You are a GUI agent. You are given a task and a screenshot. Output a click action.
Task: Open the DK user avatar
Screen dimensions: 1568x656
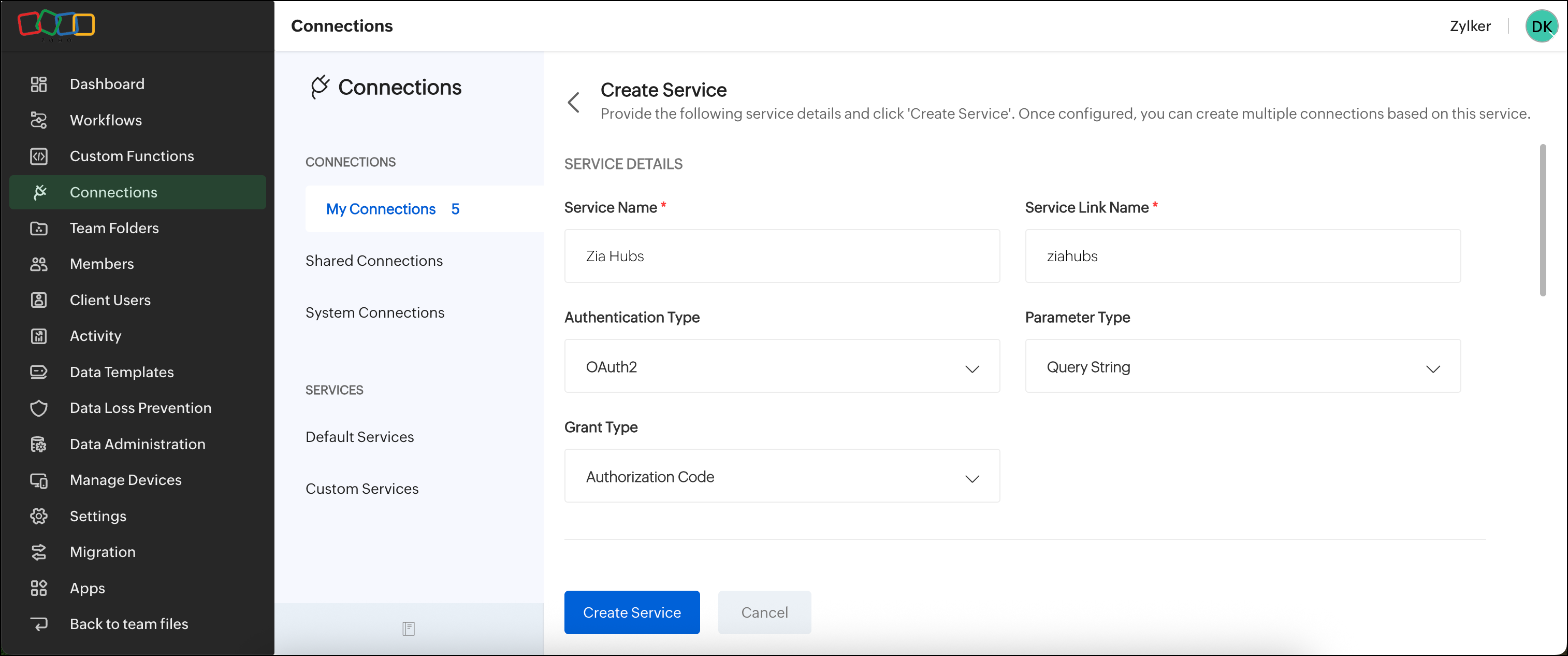pyautogui.click(x=1541, y=26)
